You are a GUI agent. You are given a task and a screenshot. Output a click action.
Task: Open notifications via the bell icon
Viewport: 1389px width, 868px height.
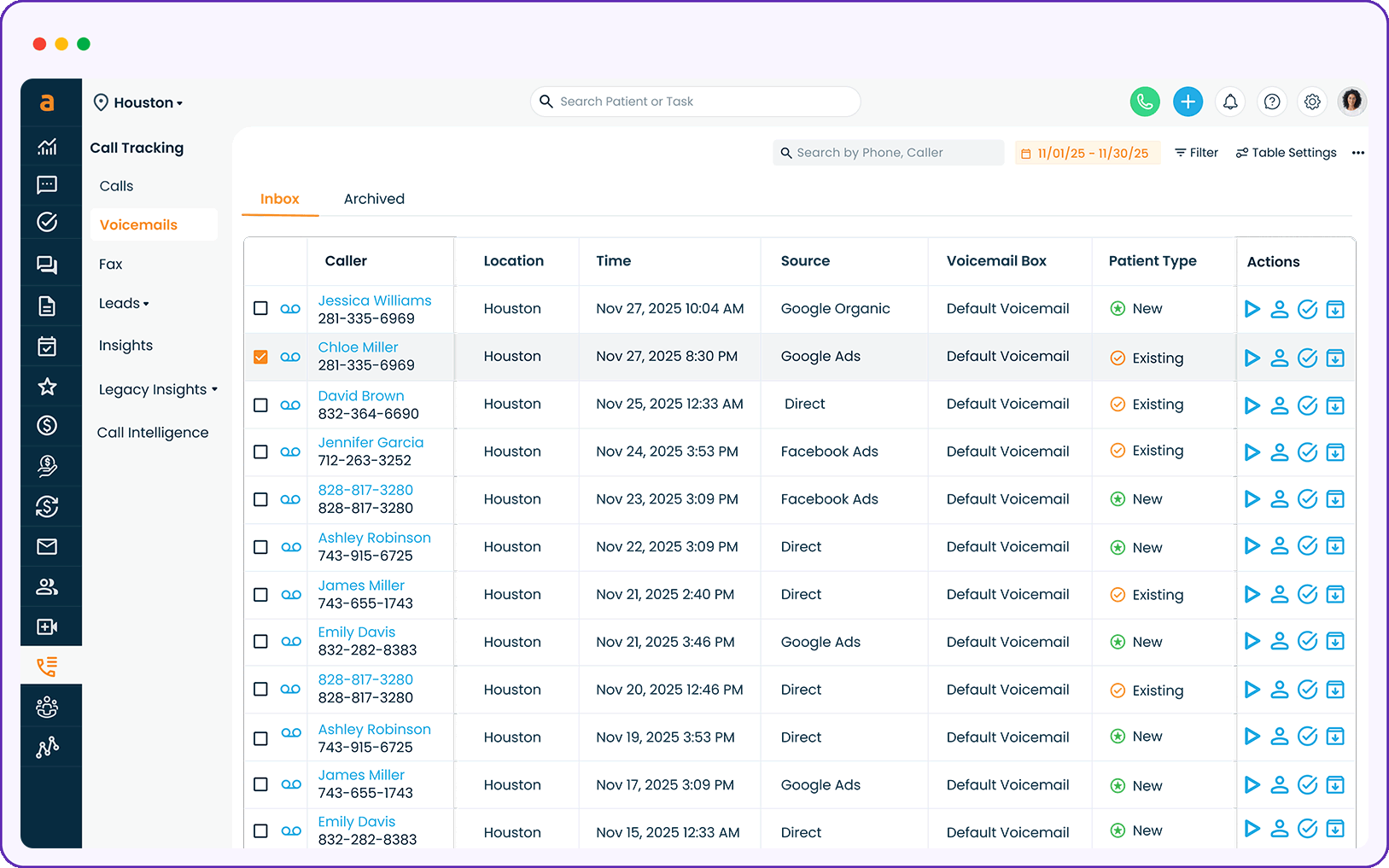click(x=1229, y=101)
